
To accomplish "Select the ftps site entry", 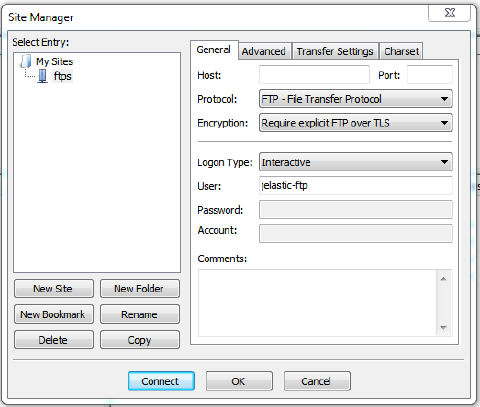I will pyautogui.click(x=62, y=76).
